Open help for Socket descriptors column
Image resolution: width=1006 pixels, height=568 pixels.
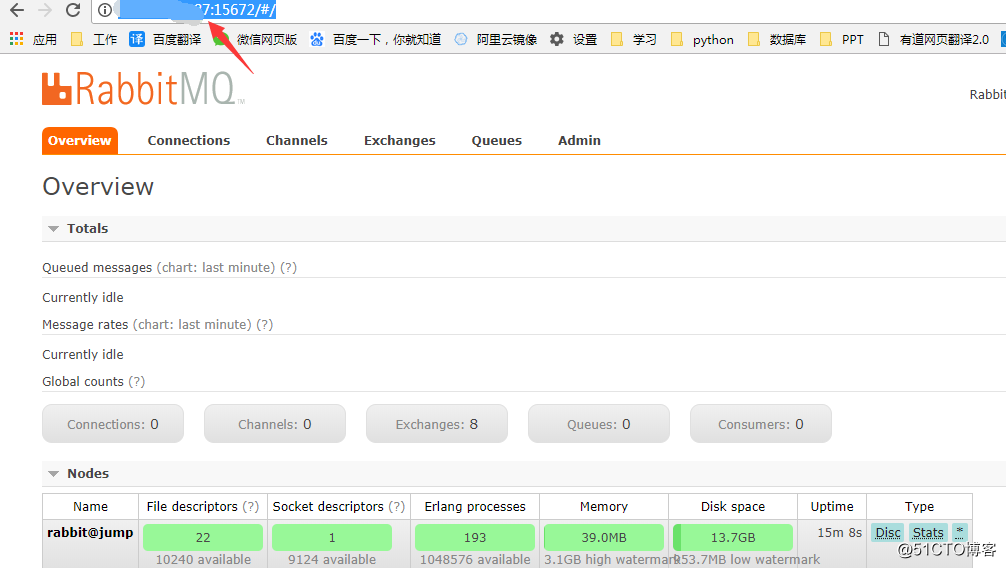pos(396,507)
